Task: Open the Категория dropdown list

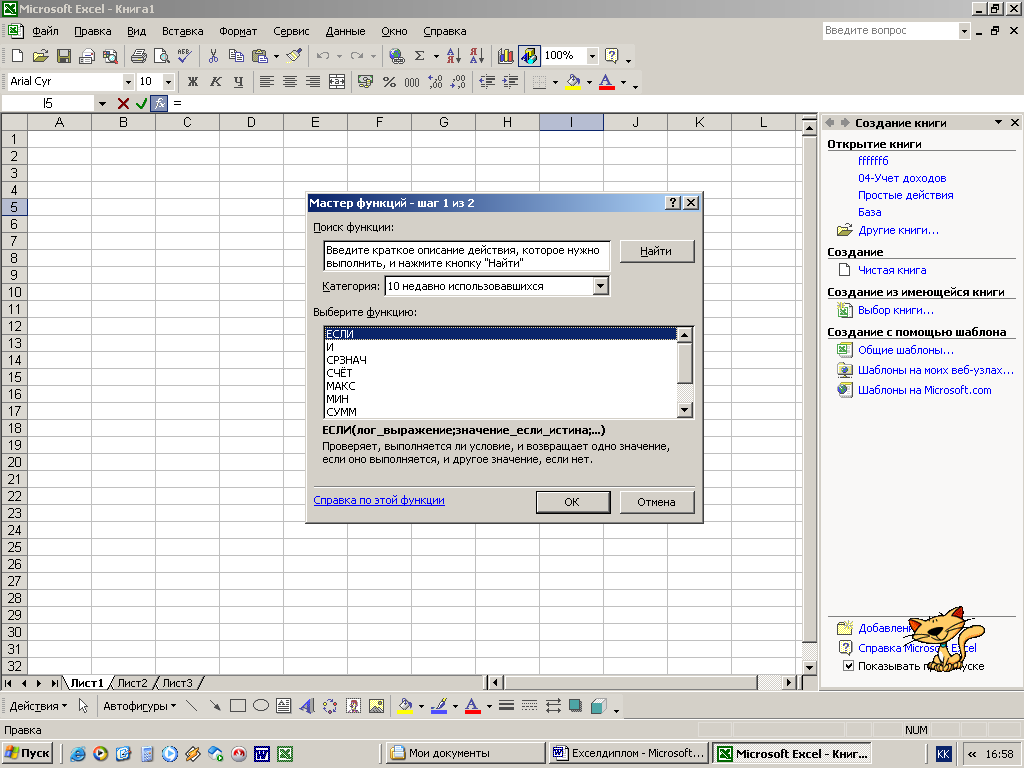Action: (x=601, y=286)
